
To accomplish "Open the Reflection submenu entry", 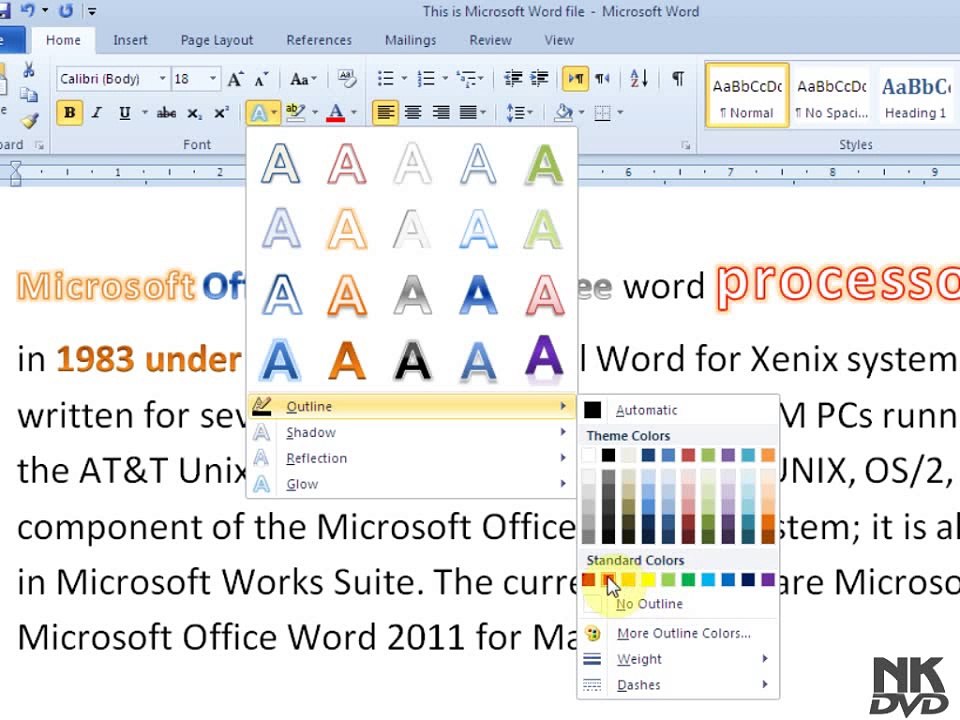I will click(x=411, y=458).
